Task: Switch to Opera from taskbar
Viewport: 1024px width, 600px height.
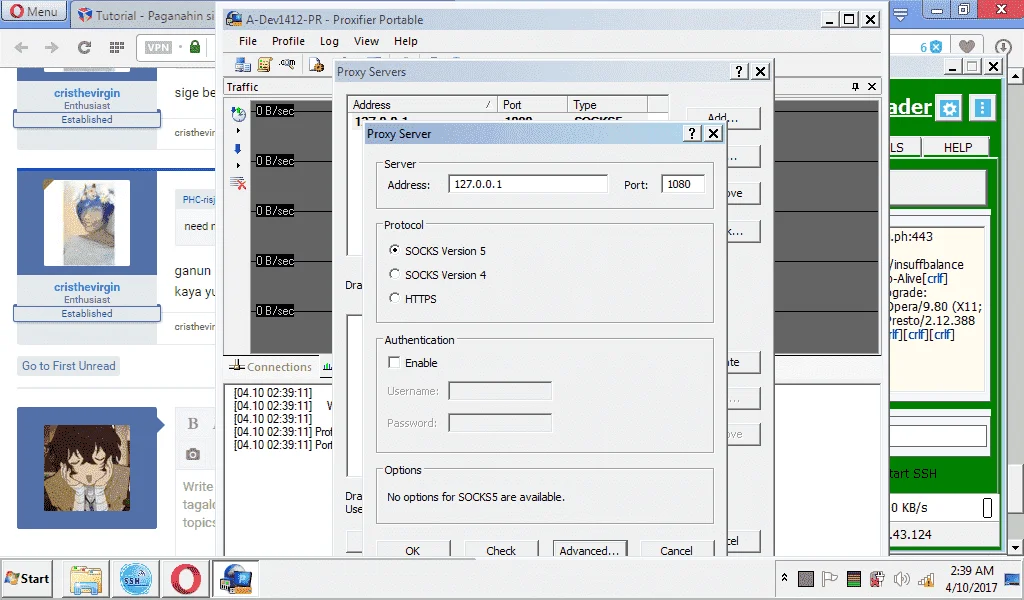Action: 186,579
